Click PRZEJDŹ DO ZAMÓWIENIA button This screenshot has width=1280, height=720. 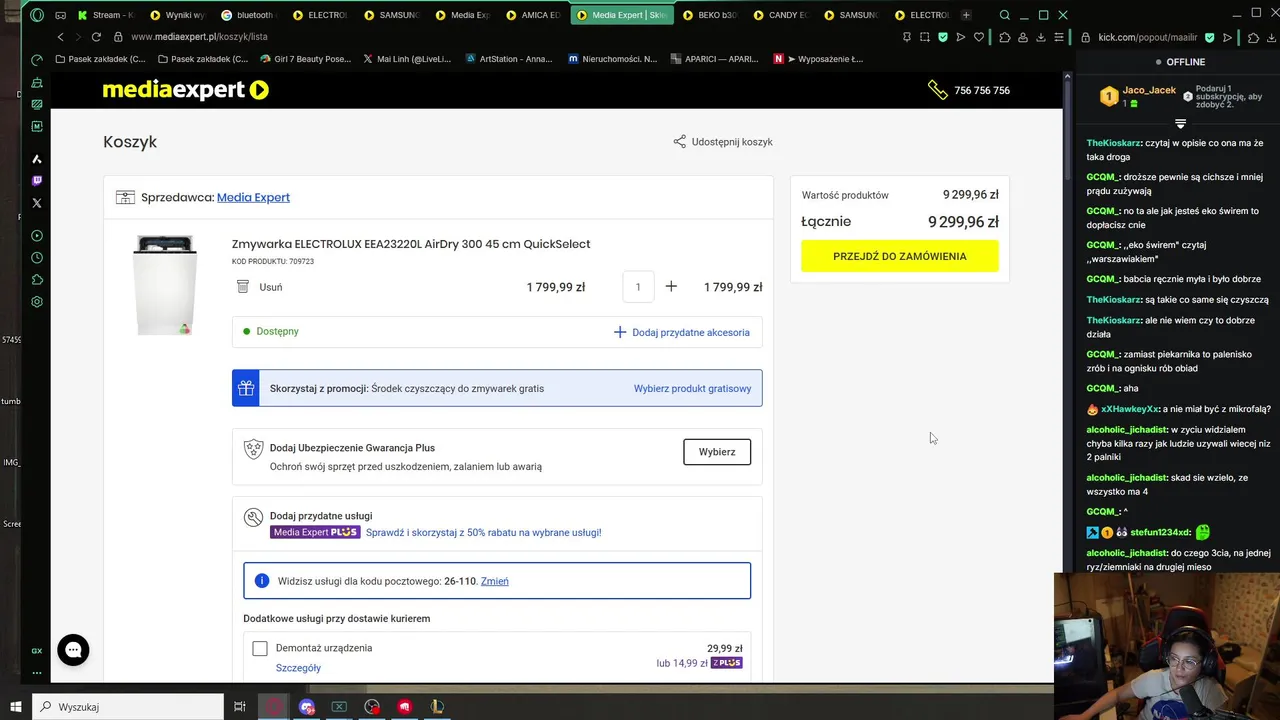point(900,256)
